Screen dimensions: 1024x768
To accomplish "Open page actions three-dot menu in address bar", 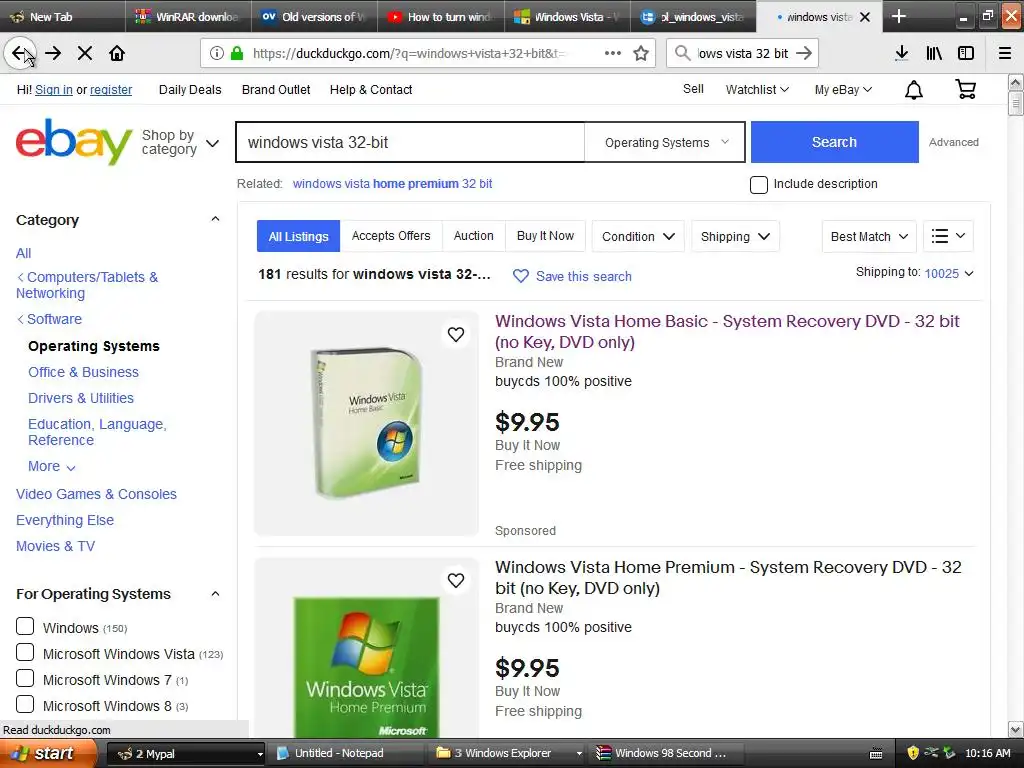I will tap(613, 54).
